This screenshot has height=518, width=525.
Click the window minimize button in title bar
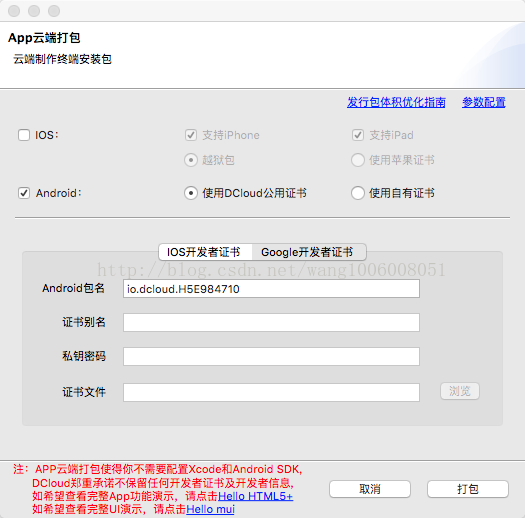[34, 11]
